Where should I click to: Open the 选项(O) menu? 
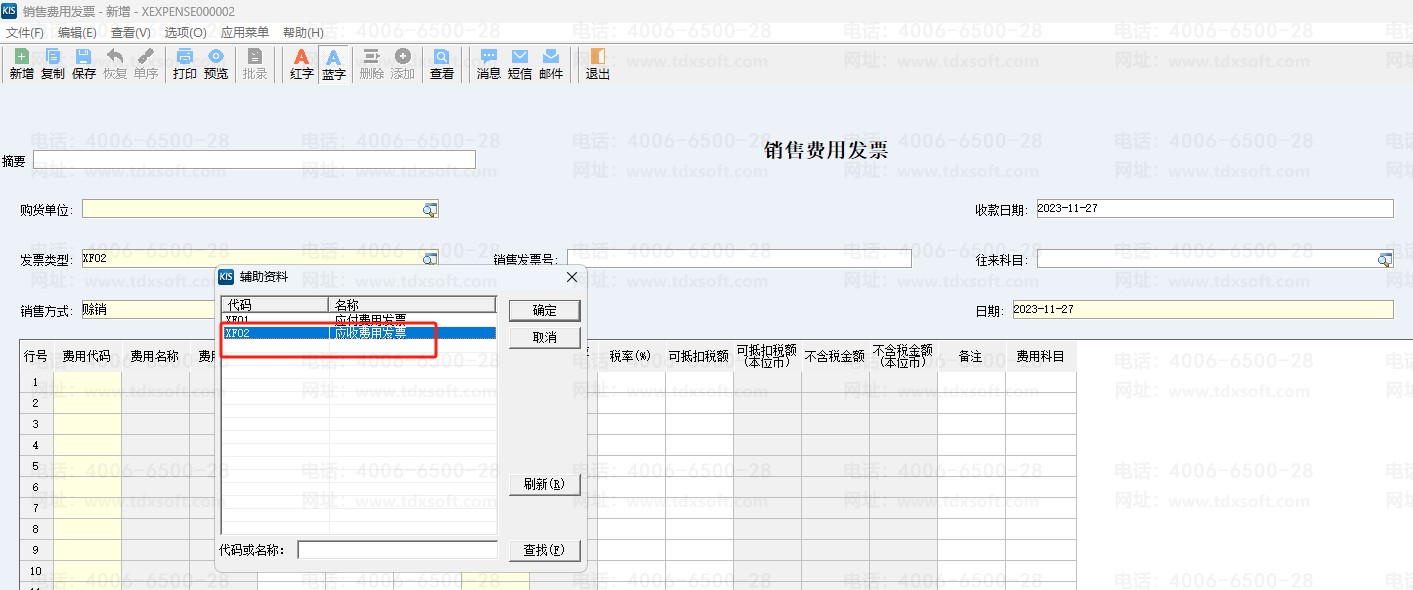pyautogui.click(x=185, y=32)
